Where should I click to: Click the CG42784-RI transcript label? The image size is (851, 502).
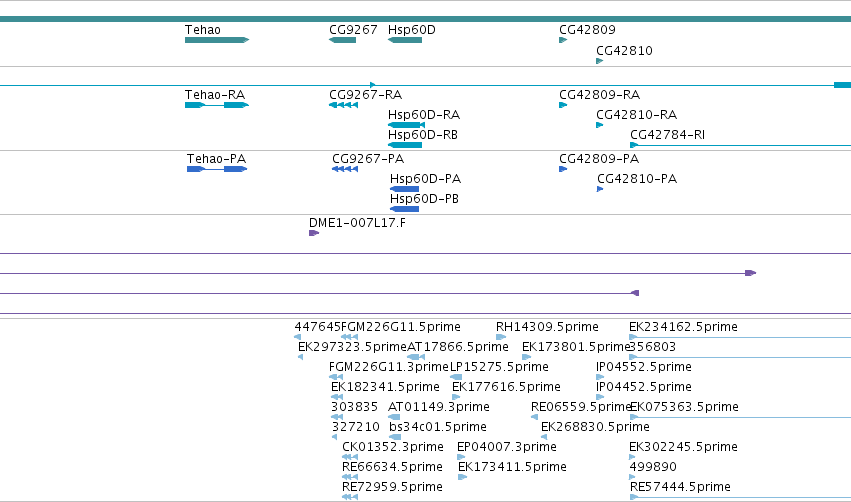tap(667, 135)
